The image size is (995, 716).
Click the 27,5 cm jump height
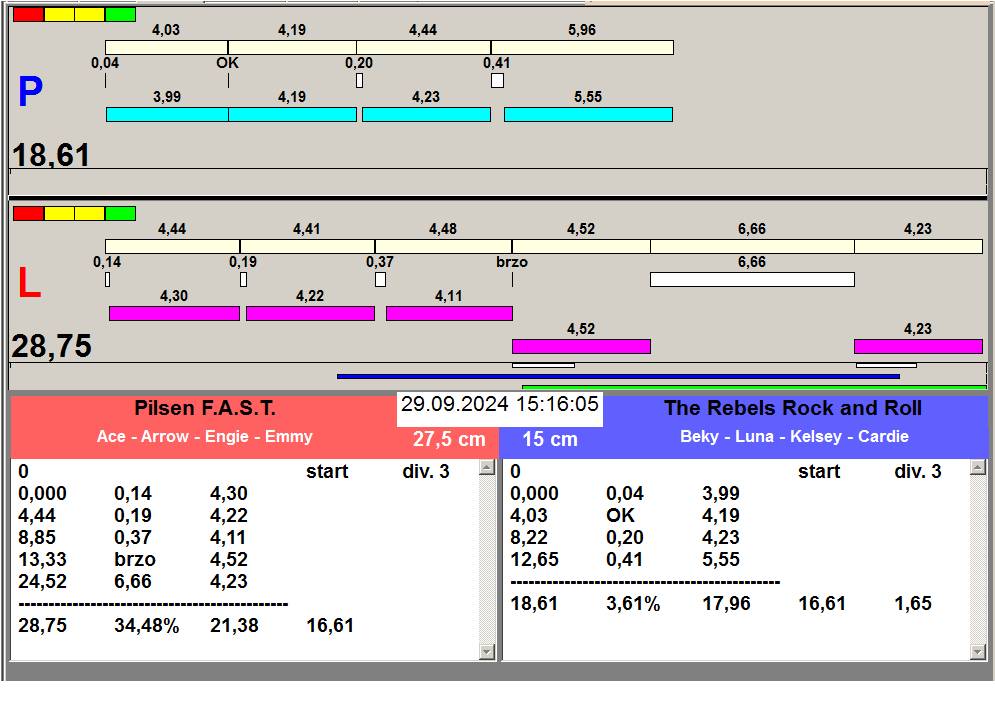(x=449, y=439)
